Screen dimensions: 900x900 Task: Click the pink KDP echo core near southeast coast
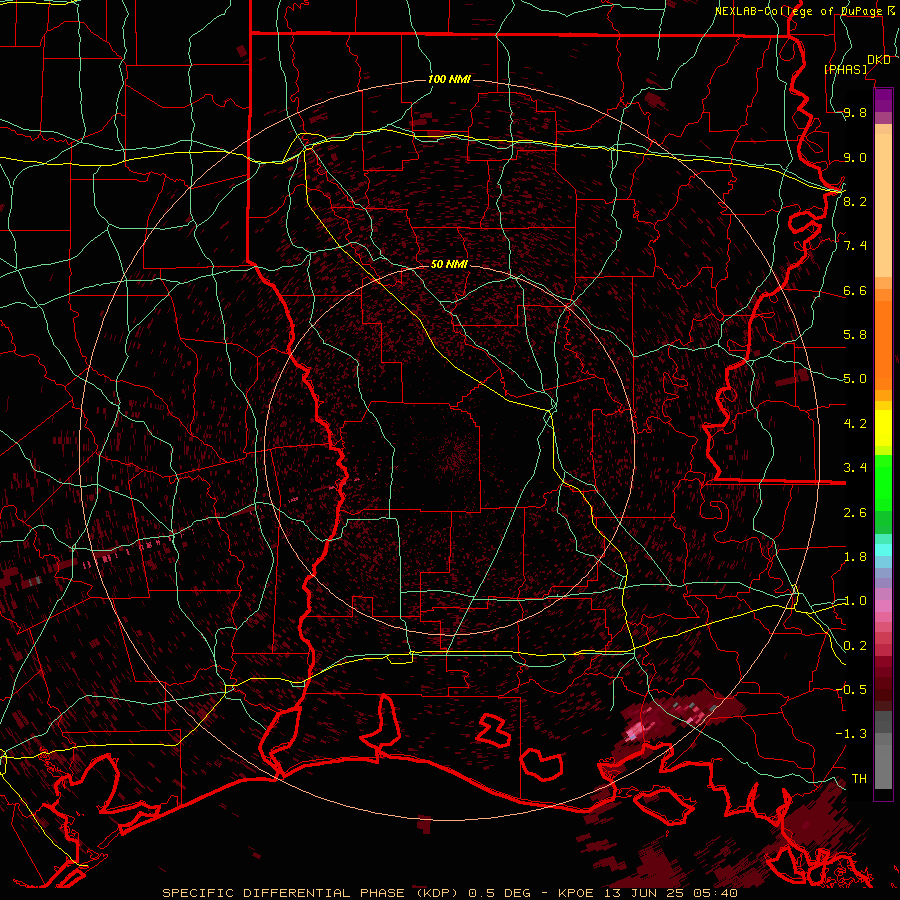[635, 731]
